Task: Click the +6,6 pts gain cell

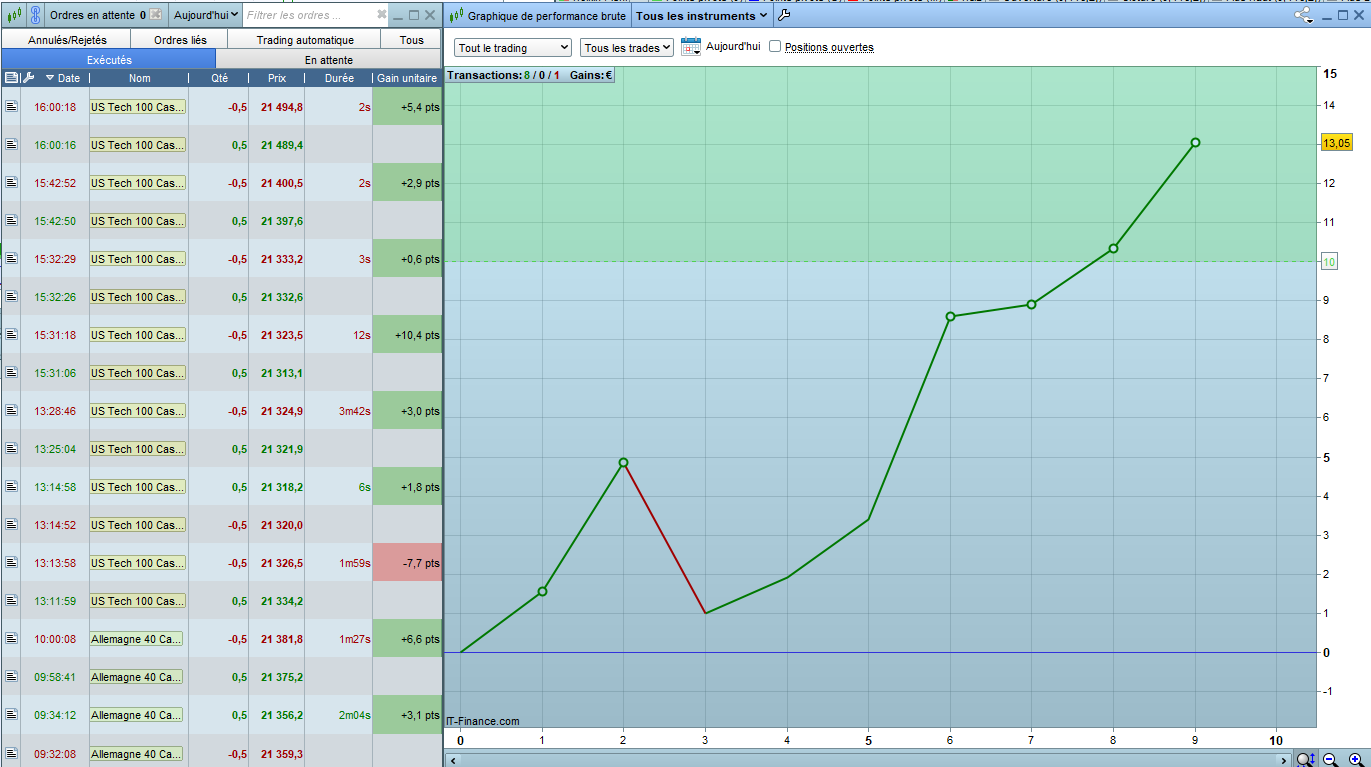Action: [x=407, y=639]
